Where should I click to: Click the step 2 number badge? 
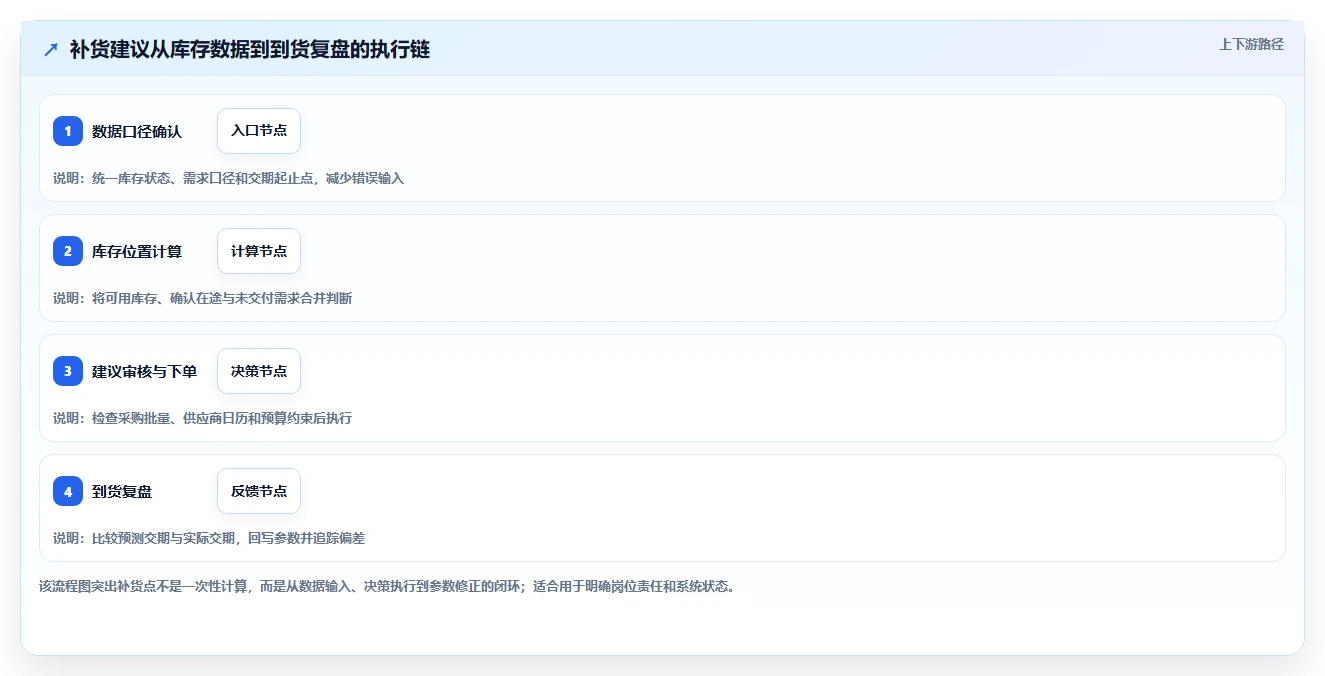[x=68, y=251]
